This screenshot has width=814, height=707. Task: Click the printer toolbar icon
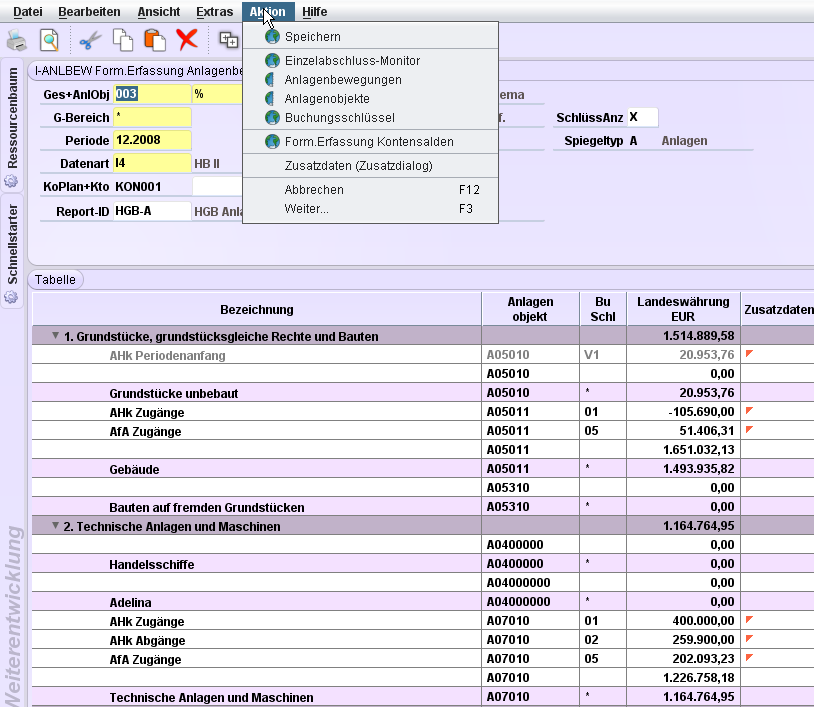[x=17, y=40]
